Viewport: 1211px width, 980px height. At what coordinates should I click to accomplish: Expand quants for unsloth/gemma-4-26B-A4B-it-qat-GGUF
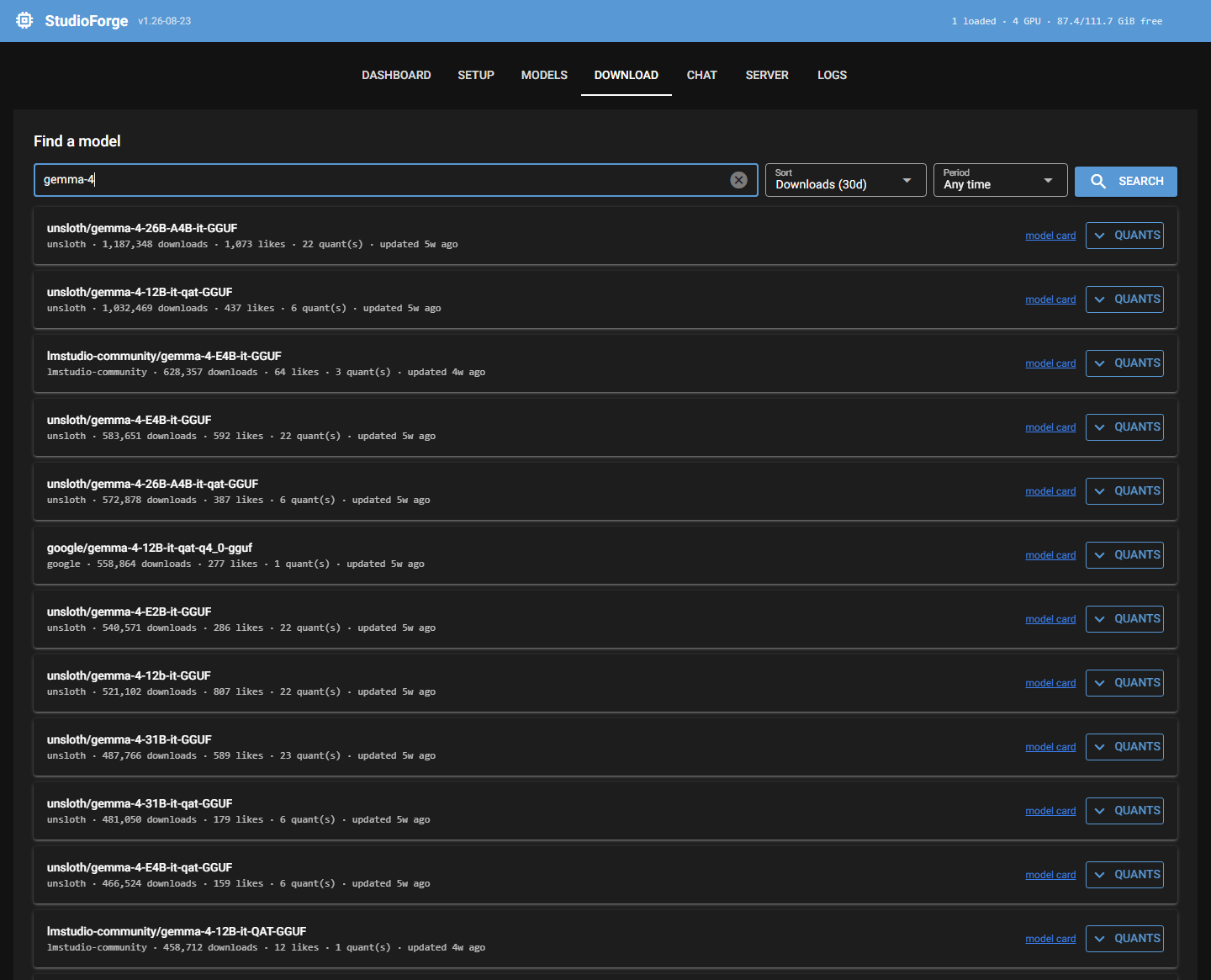[1124, 491]
